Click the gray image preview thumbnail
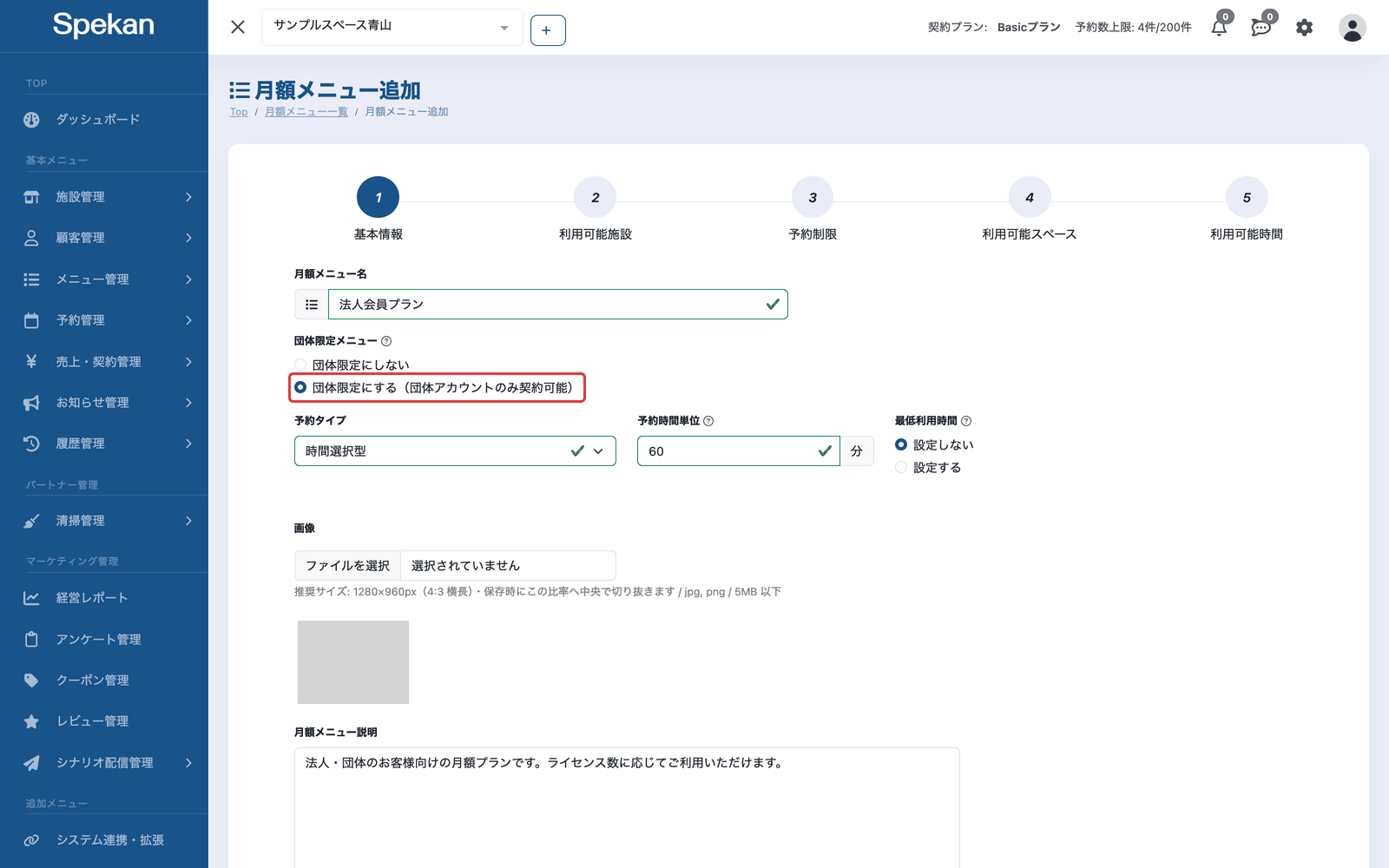This screenshot has width=1389, height=868. point(353,662)
